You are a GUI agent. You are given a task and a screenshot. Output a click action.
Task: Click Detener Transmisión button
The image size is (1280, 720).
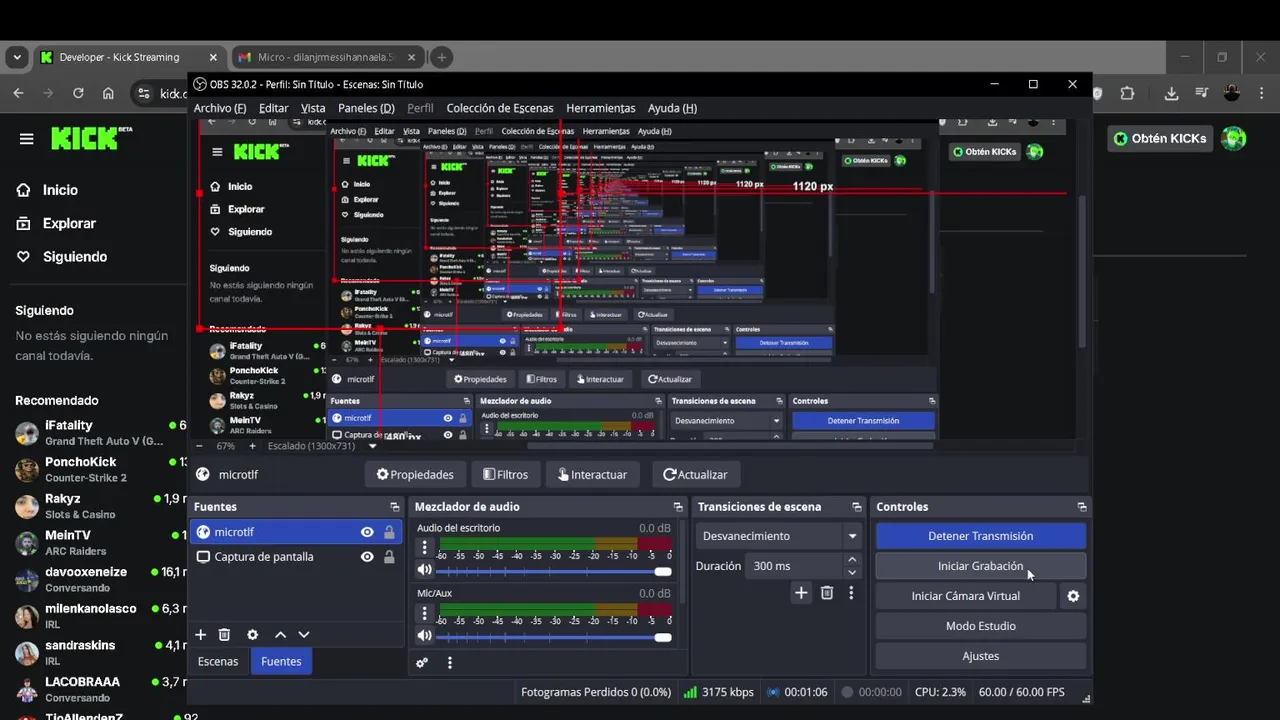tap(981, 536)
